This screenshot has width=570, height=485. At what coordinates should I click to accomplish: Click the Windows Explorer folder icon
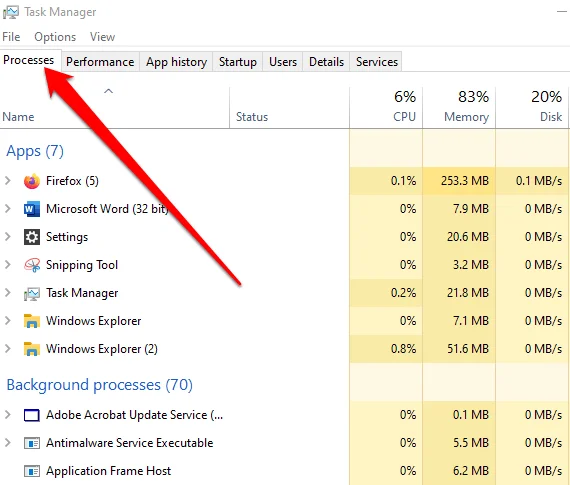click(32, 321)
